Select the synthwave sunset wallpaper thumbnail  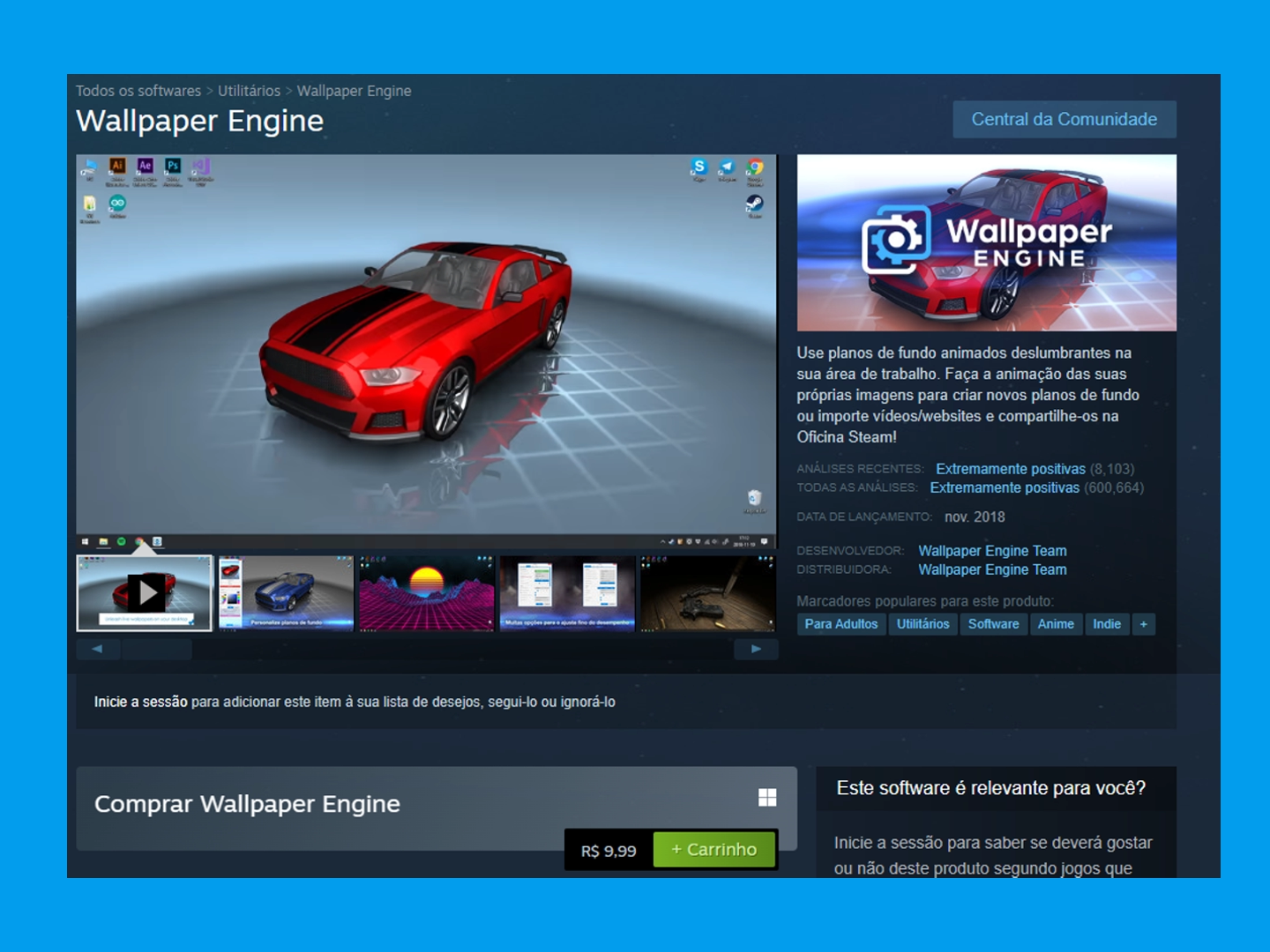[424, 593]
